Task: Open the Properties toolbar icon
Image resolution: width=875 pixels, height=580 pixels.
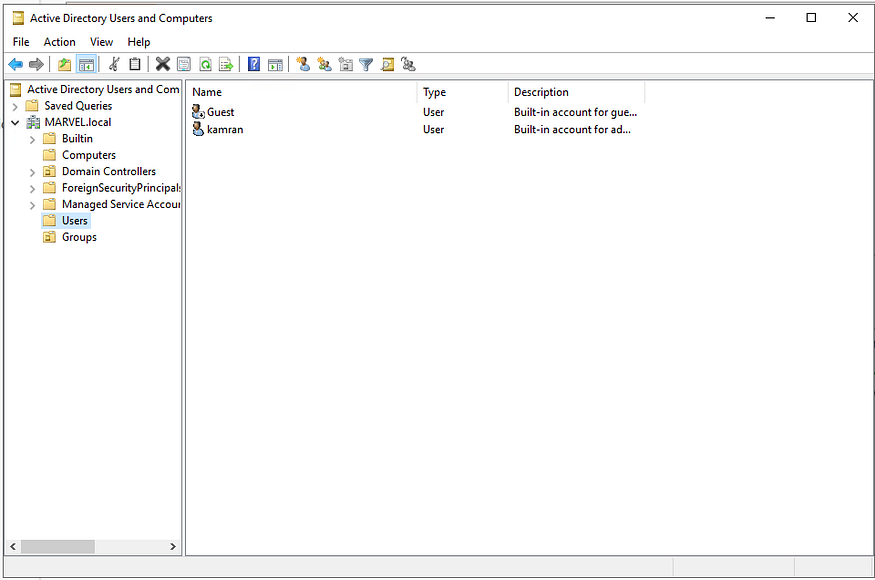Action: [183, 64]
